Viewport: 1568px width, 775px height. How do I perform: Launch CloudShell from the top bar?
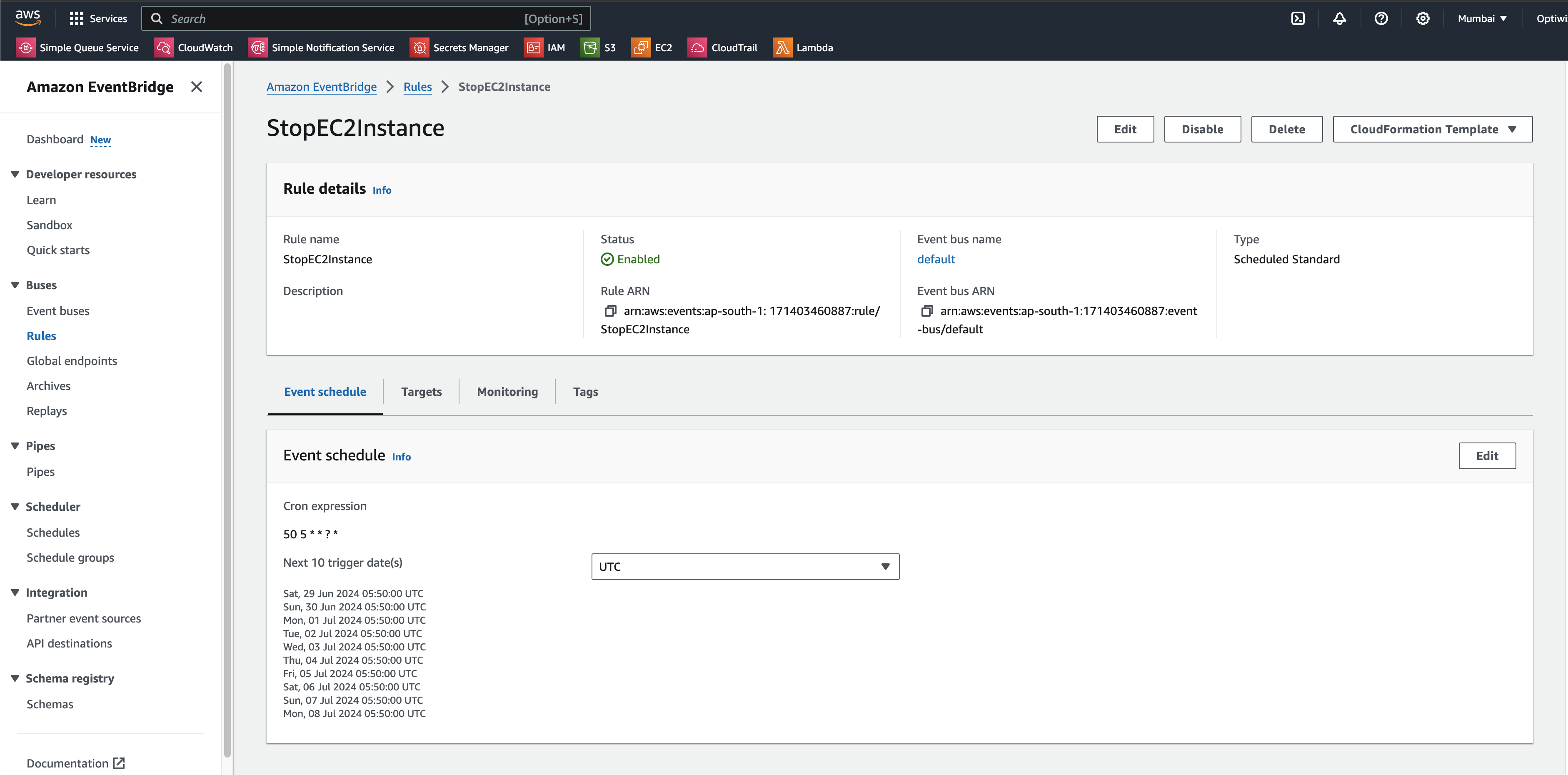[1298, 18]
